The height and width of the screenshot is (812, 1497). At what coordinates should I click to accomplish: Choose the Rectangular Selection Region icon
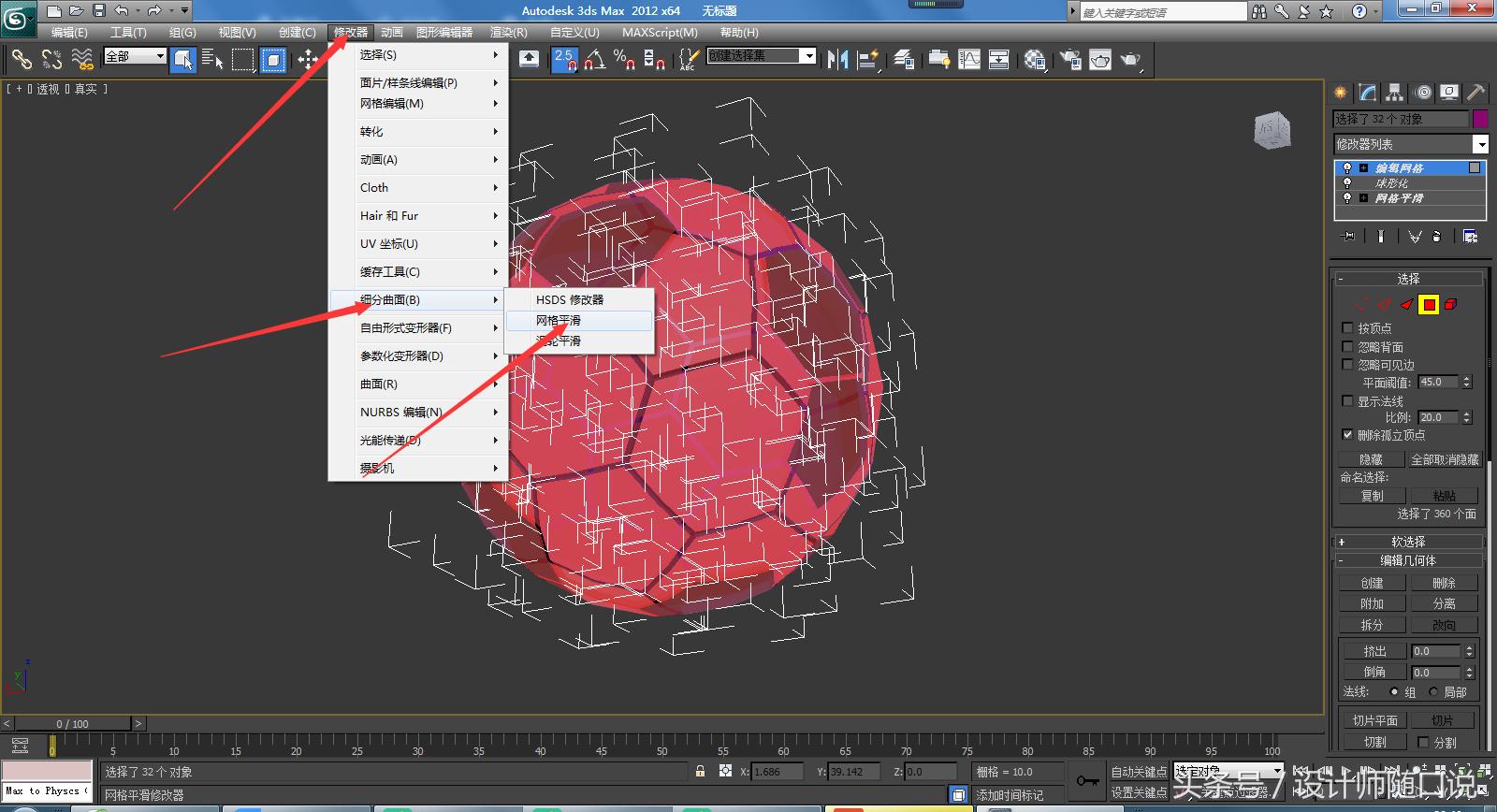point(243,60)
